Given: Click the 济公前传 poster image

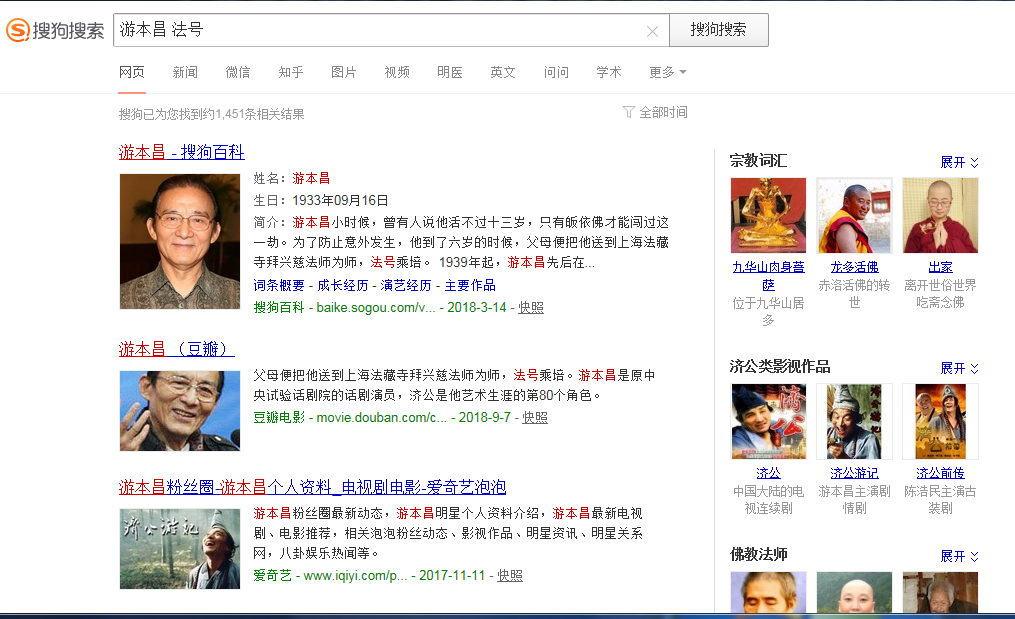Looking at the screenshot, I should pos(941,422).
